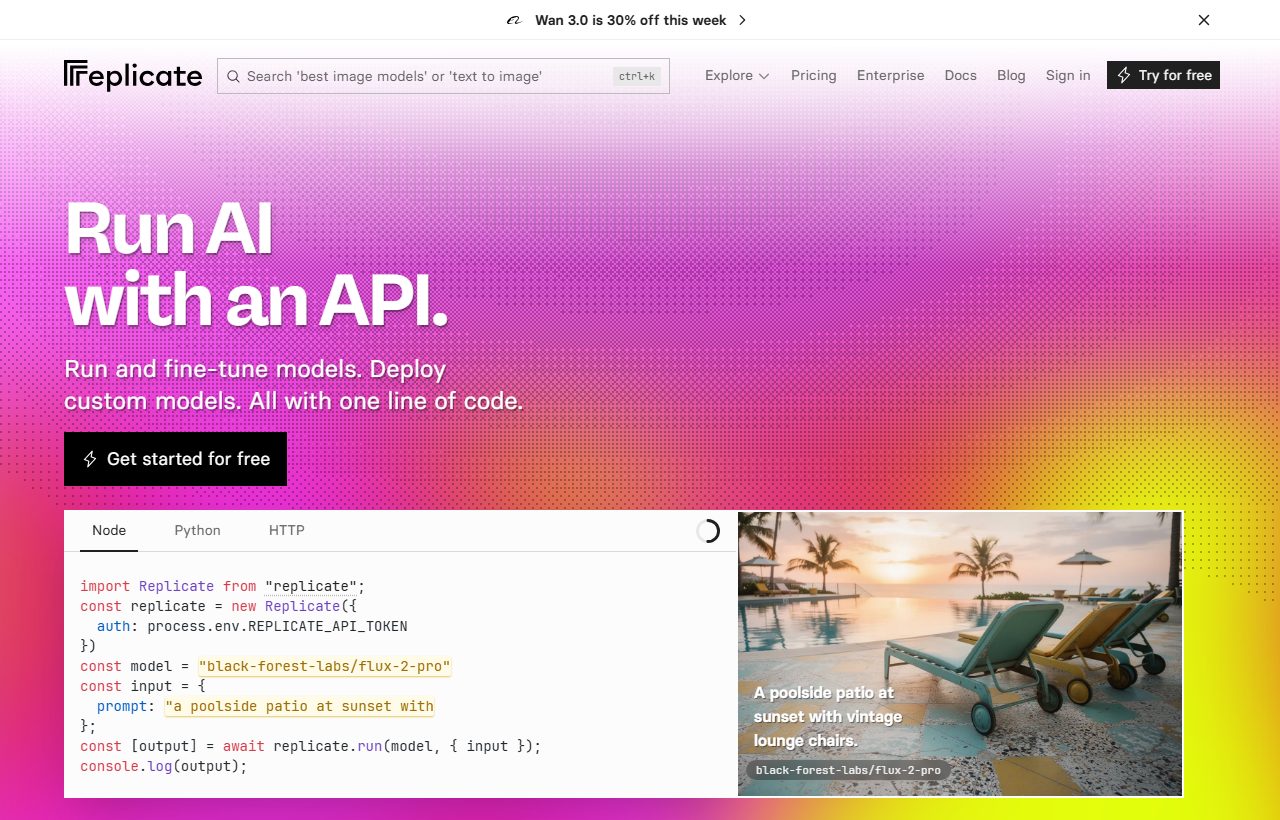Click the Wan logo icon in banner
This screenshot has width=1280, height=820.
pyautogui.click(x=515, y=20)
